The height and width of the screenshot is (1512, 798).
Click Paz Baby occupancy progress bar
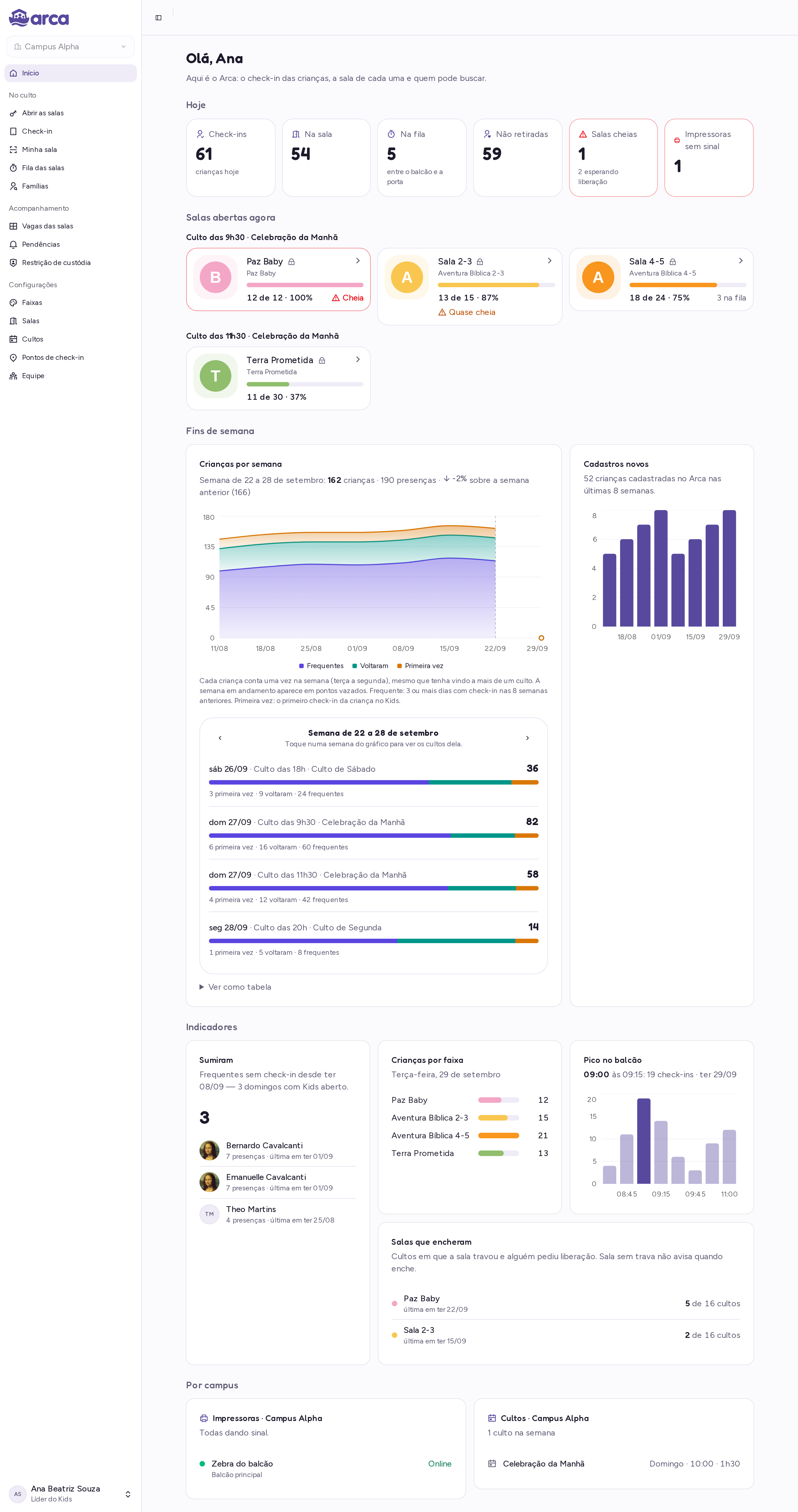pyautogui.click(x=305, y=285)
